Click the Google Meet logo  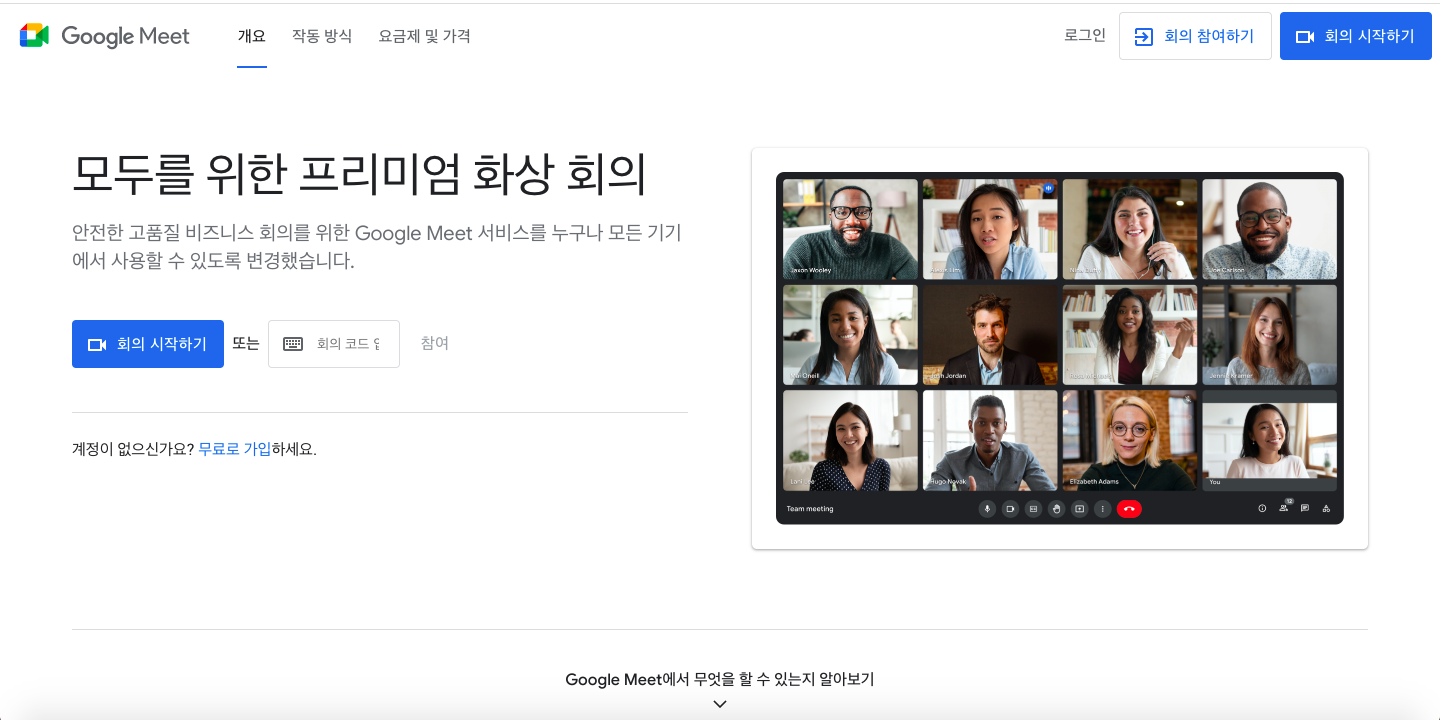tap(104, 36)
